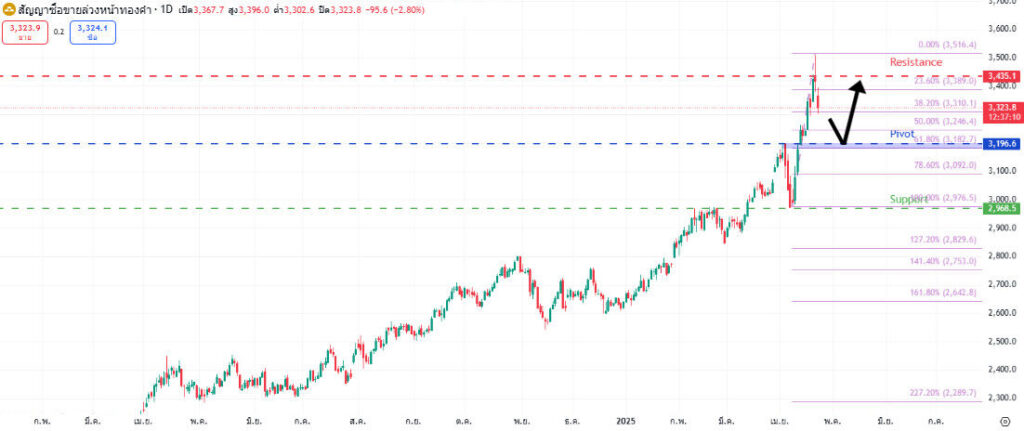Click the red 3,435.1 resistance price tag

coord(1002,76)
